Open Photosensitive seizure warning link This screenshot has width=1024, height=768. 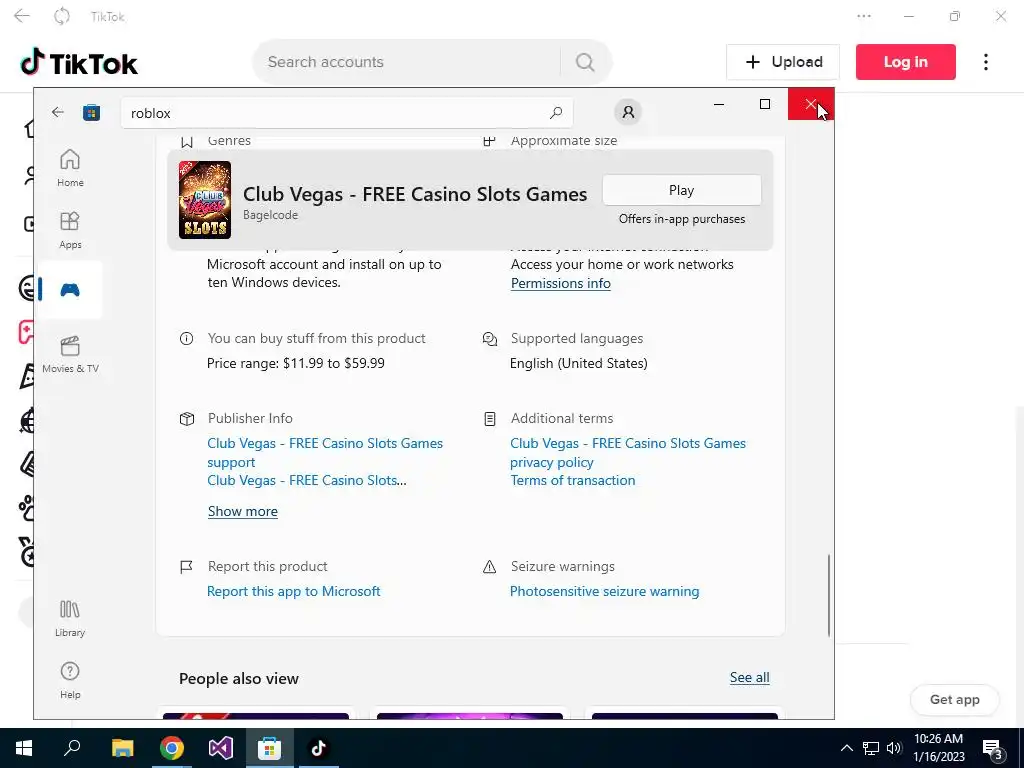(604, 591)
